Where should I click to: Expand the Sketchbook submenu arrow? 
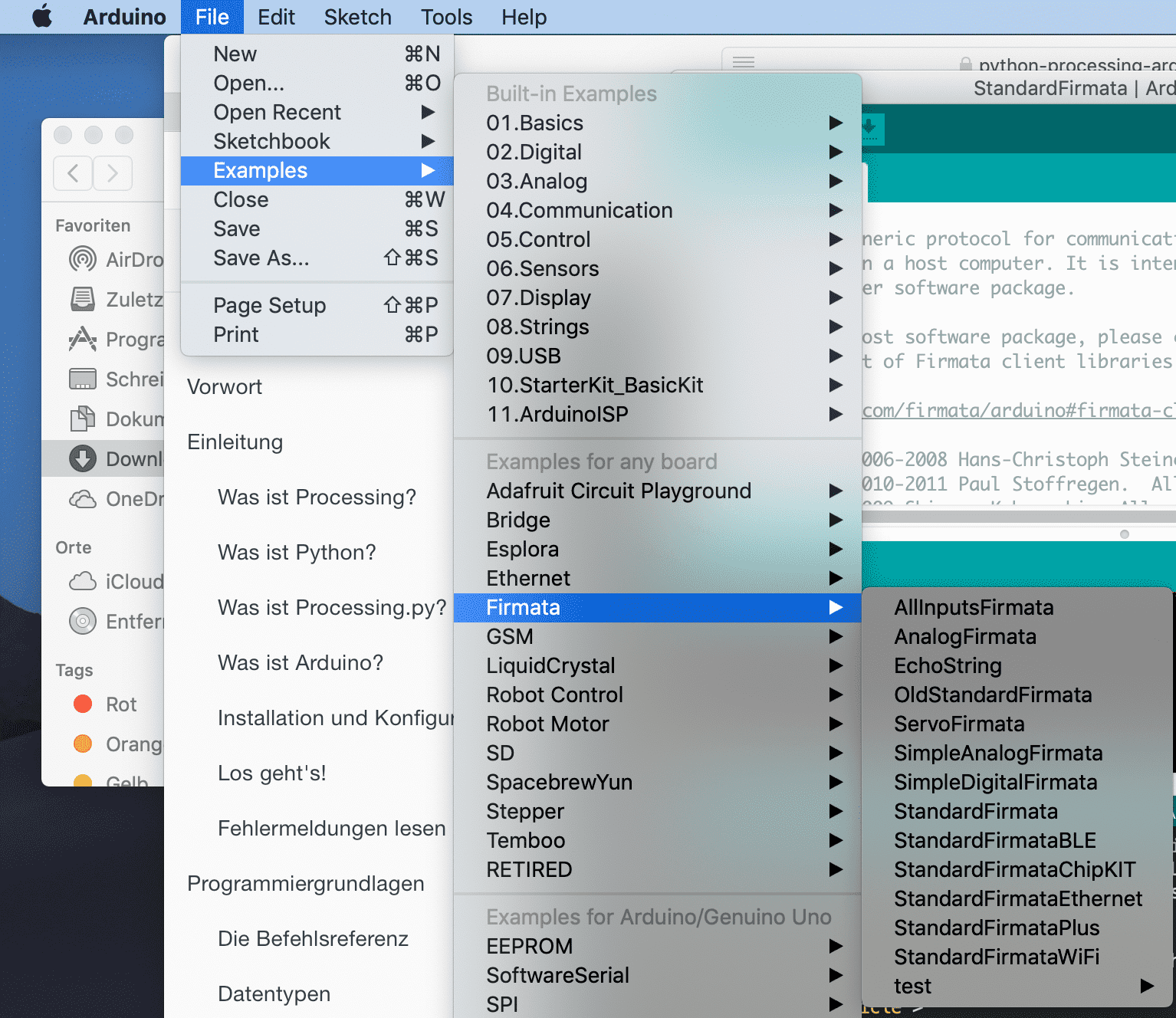(x=428, y=141)
